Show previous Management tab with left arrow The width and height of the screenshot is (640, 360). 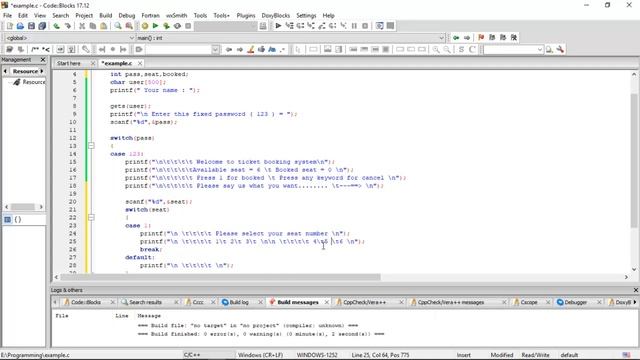(x=5, y=71)
